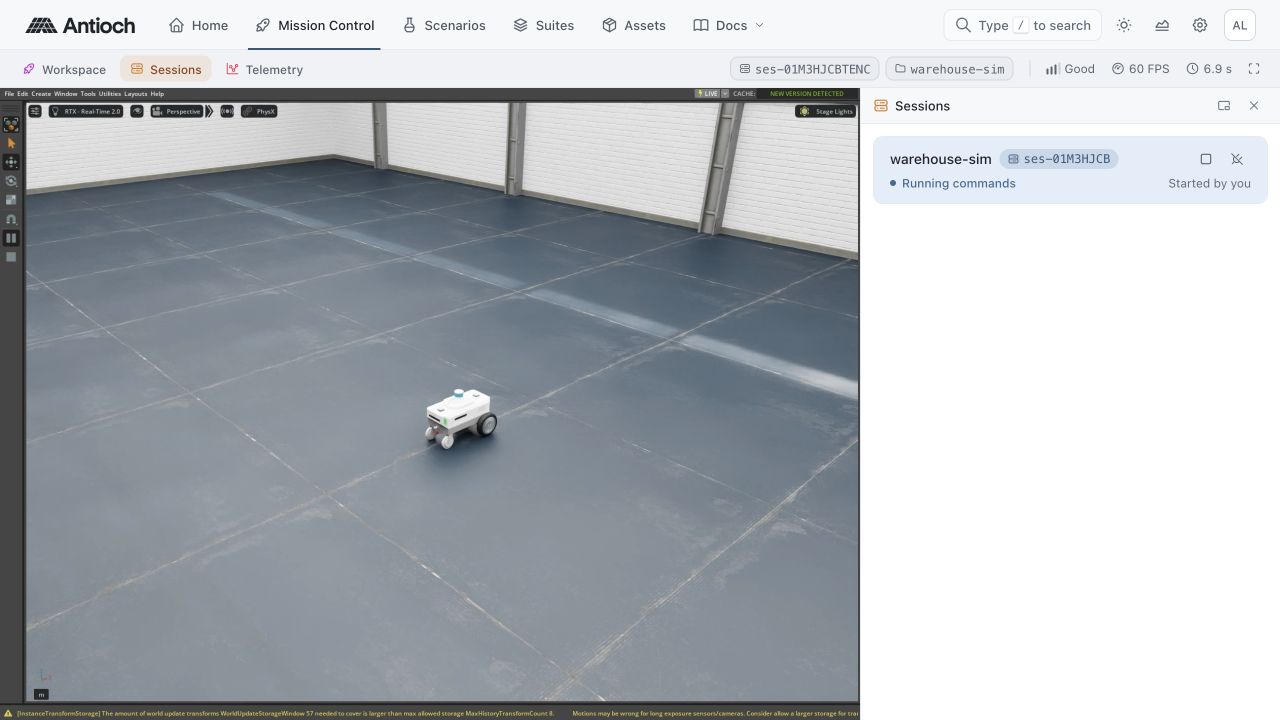Open the Perspective camera dropdown
Image resolution: width=1280 pixels, height=720 pixels.
click(177, 111)
